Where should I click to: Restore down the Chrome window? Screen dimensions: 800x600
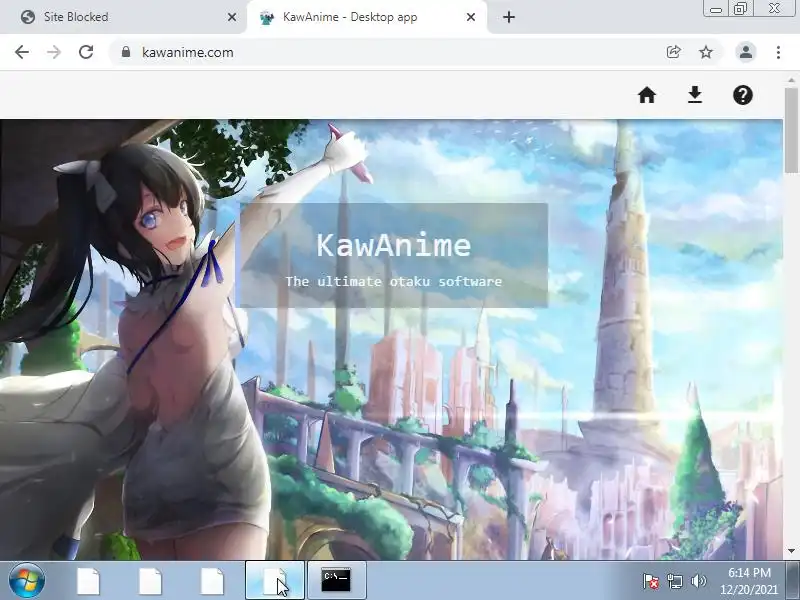(740, 9)
